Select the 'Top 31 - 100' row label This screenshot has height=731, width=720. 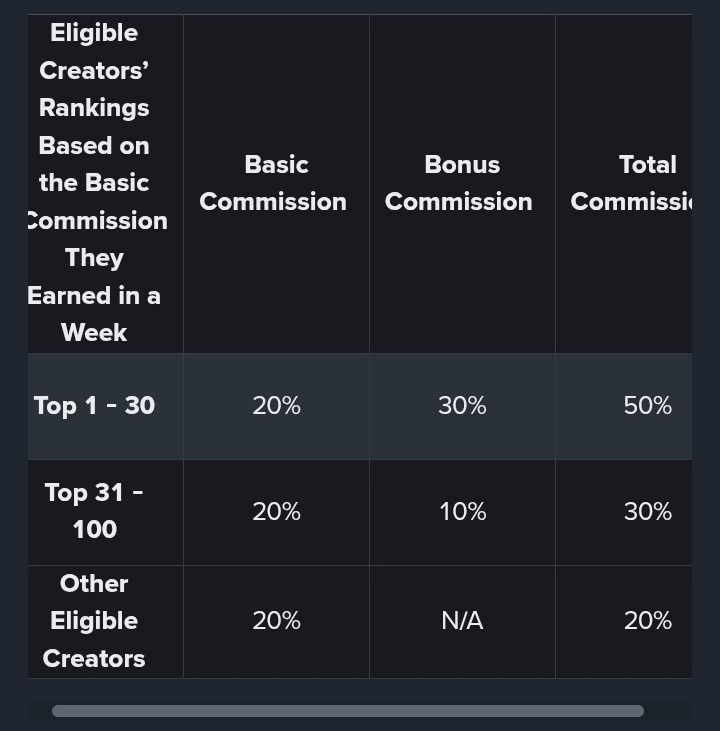pos(95,511)
